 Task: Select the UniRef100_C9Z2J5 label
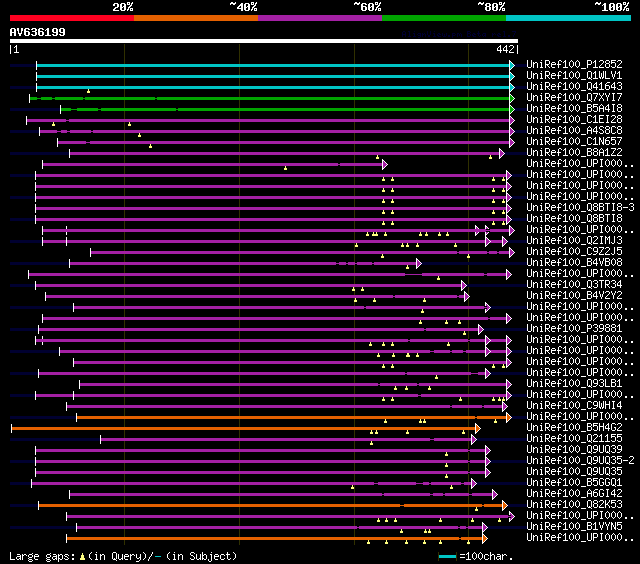pyautogui.click(x=574, y=252)
